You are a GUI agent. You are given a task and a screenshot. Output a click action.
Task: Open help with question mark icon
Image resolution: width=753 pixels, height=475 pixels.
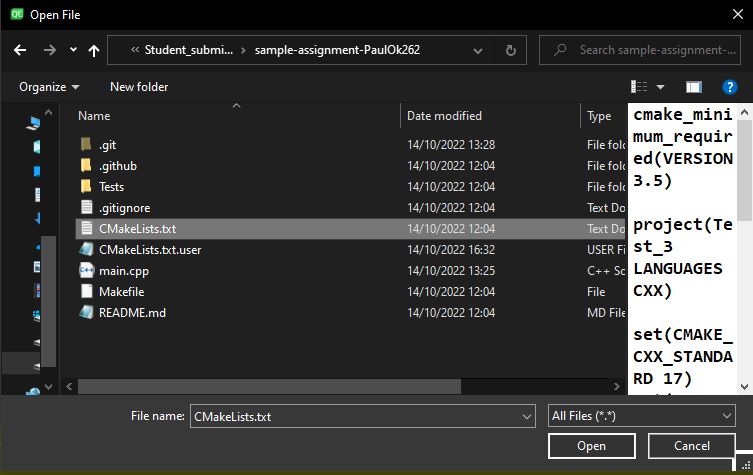tap(729, 87)
